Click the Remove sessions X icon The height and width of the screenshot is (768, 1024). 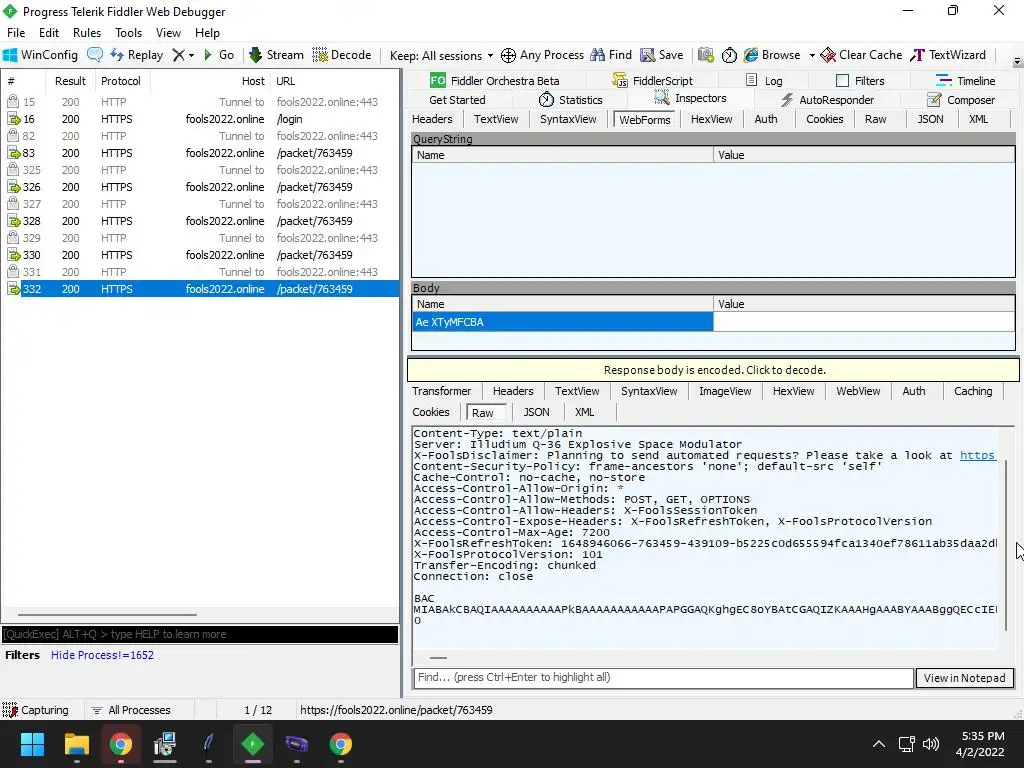[178, 55]
